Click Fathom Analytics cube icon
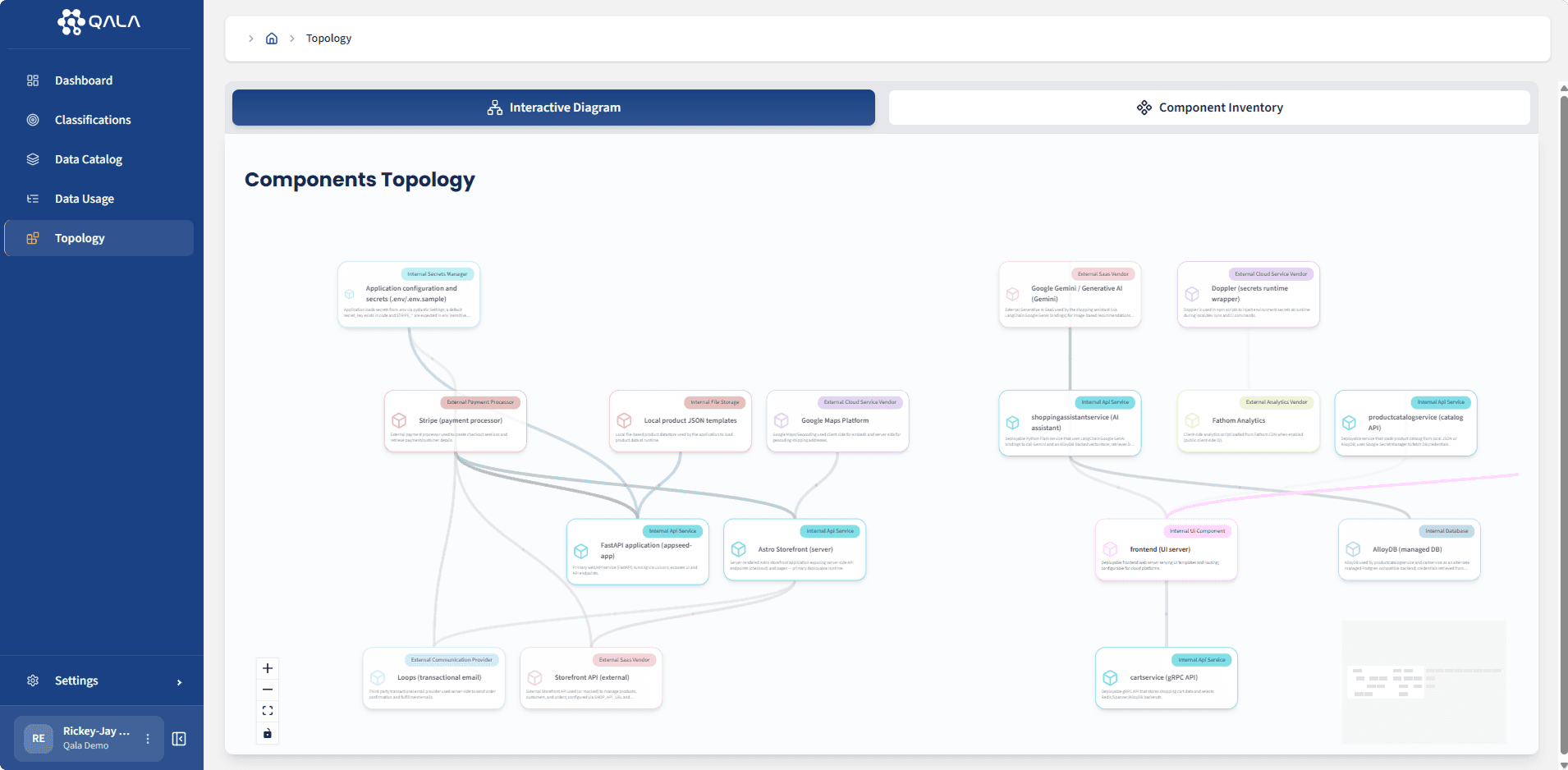The image size is (1568, 770). 1192,420
